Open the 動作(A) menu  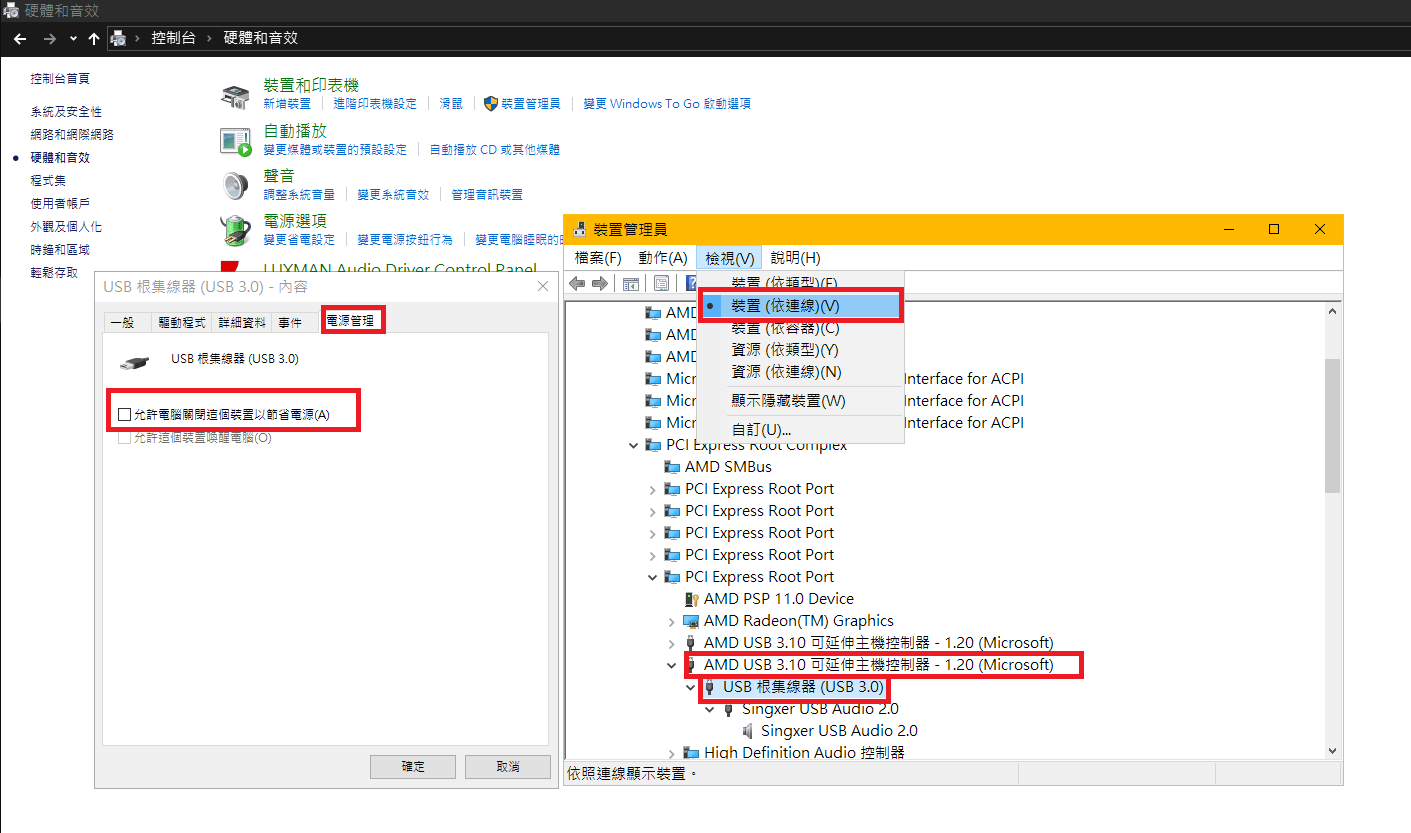(x=663, y=258)
